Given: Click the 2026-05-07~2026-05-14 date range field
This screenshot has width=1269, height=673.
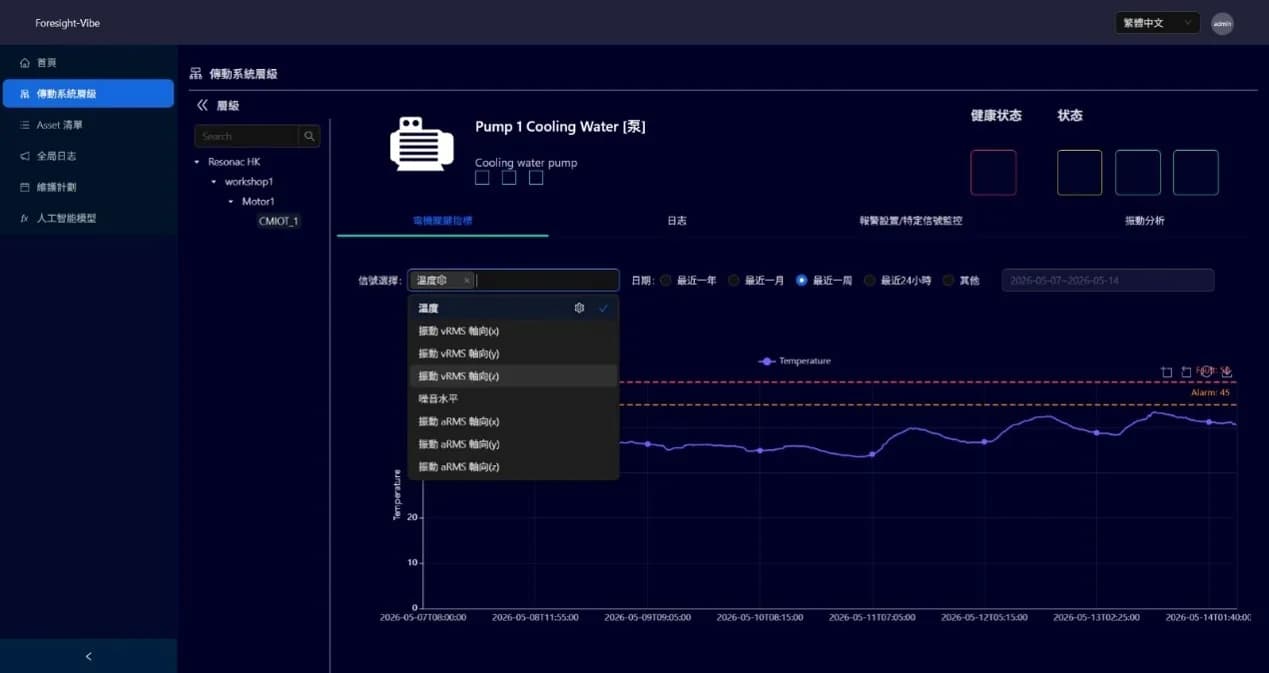Looking at the screenshot, I should click(x=1108, y=281).
